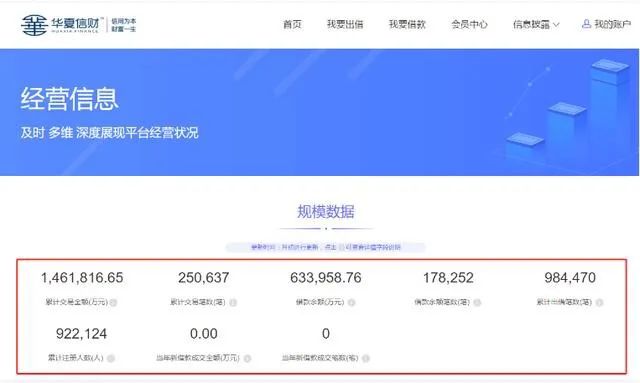Image resolution: width=640 pixels, height=383 pixels.
Task: Click the user icon beside 我的账户
Action: coord(586,24)
